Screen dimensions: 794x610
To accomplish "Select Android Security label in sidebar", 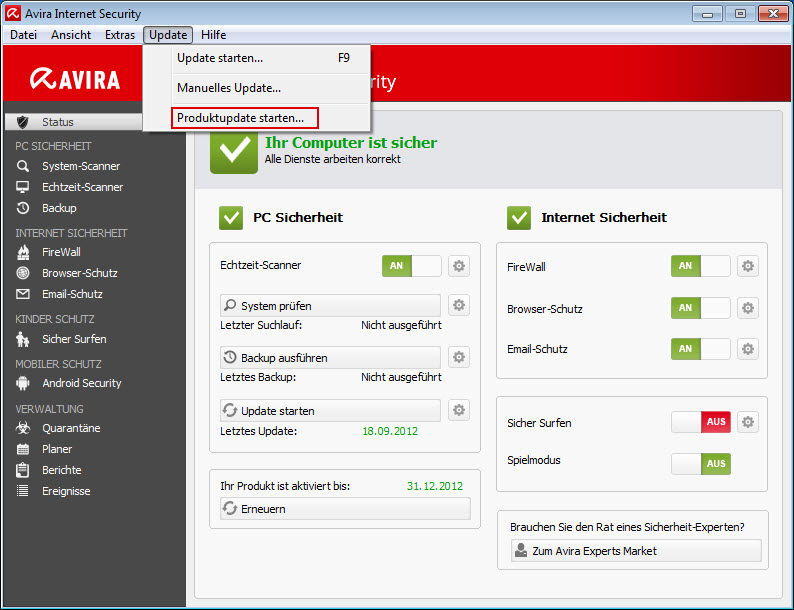I will 82,383.
